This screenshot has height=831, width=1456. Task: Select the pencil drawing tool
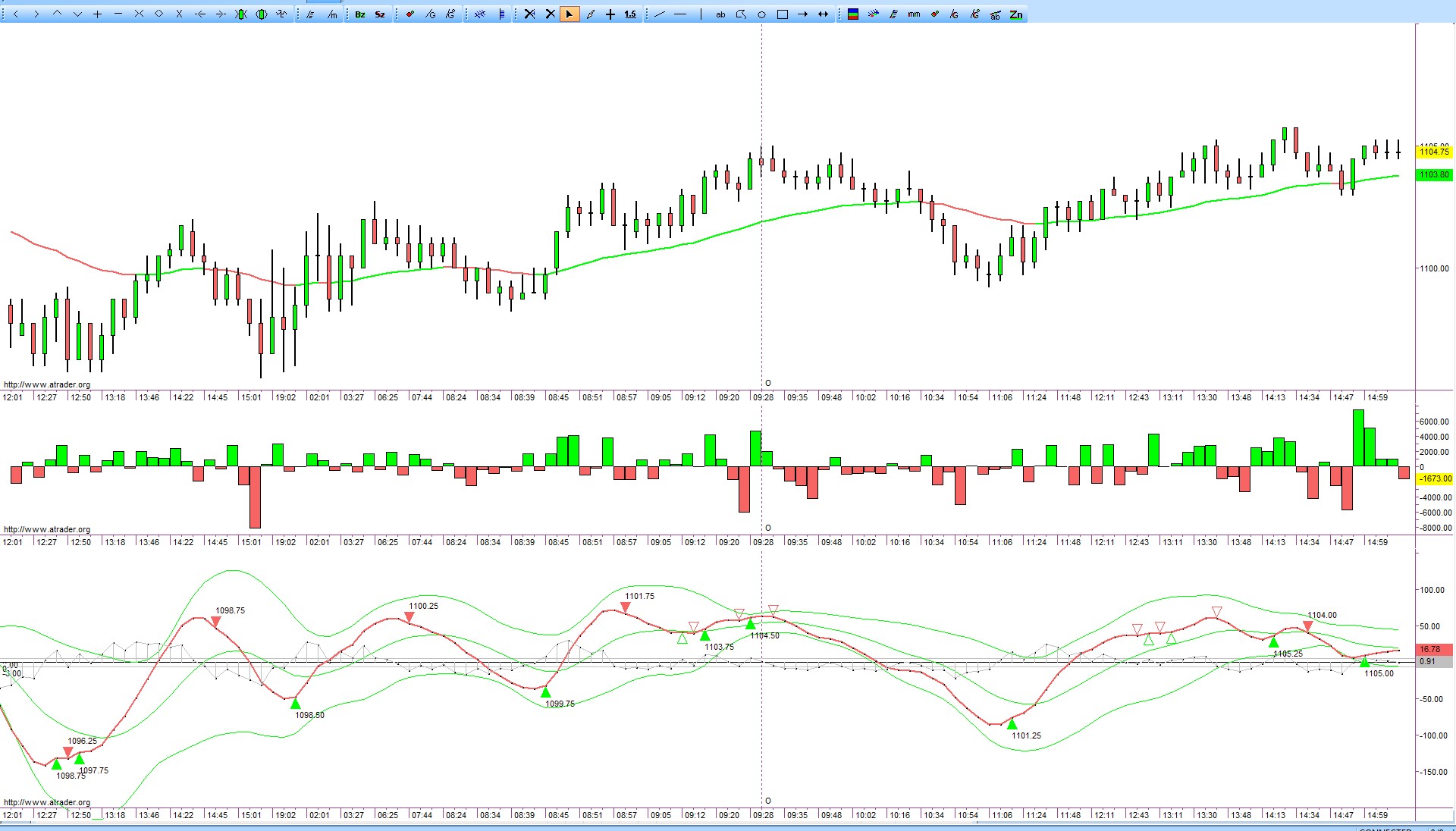point(590,14)
